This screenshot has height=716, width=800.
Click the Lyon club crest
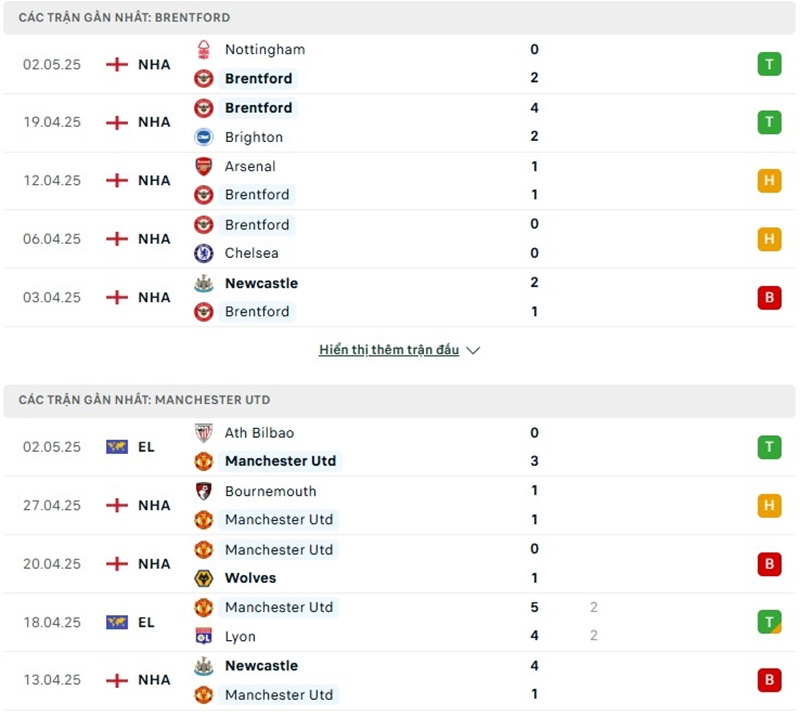[x=202, y=636]
